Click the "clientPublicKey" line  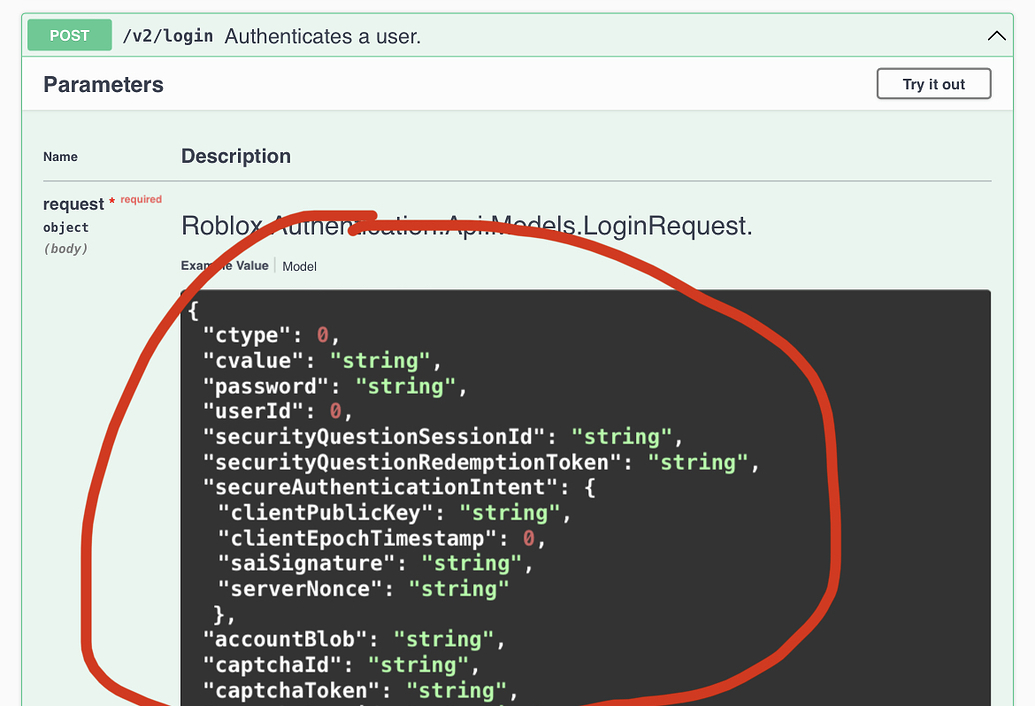pos(394,513)
